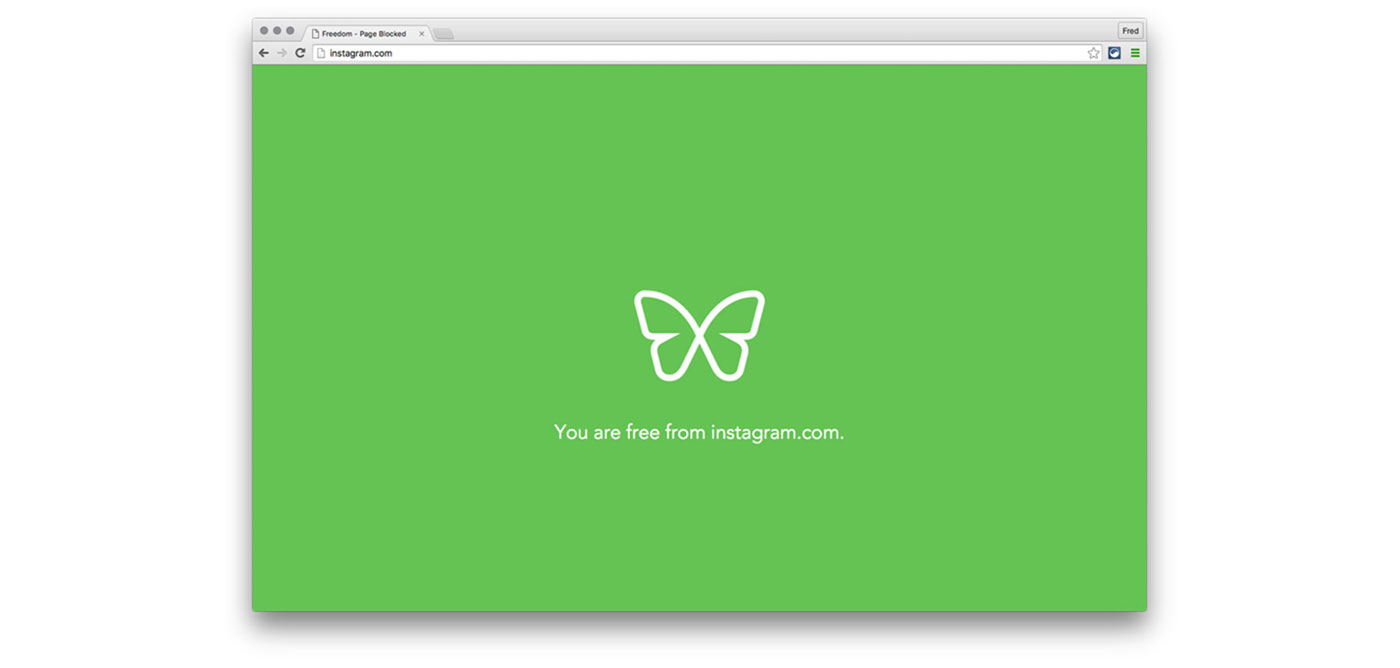
Task: Open the Freedom extension icon beside the address bar
Action: point(1114,53)
